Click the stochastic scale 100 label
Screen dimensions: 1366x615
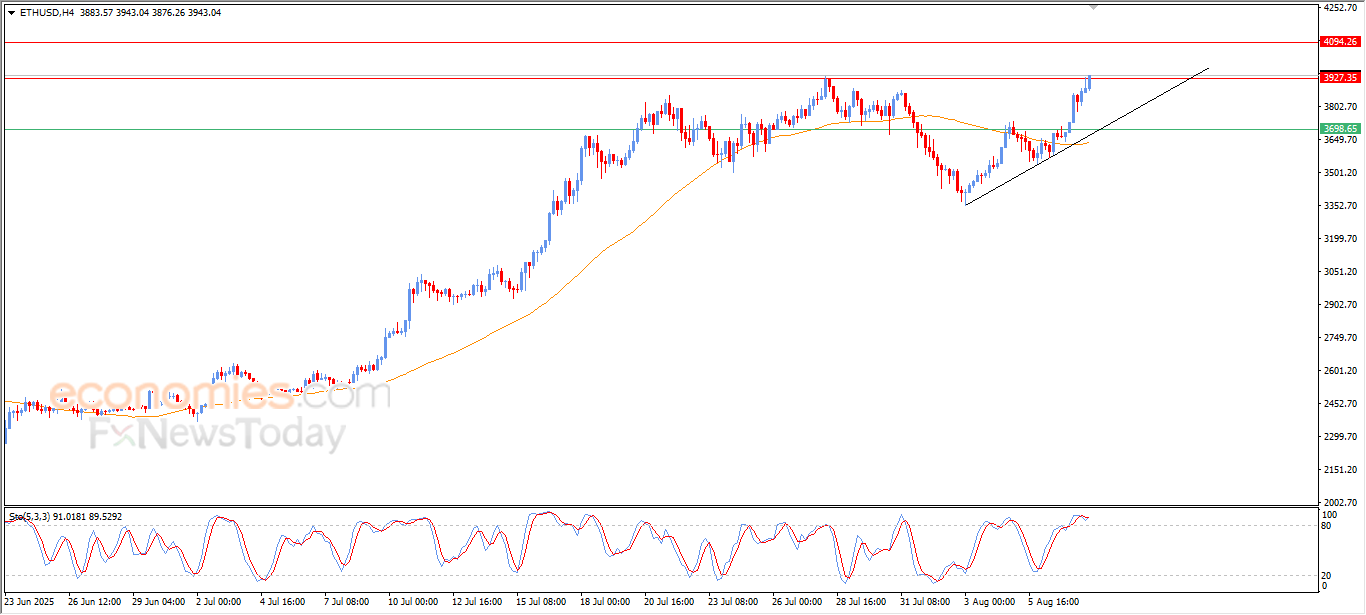1329,514
